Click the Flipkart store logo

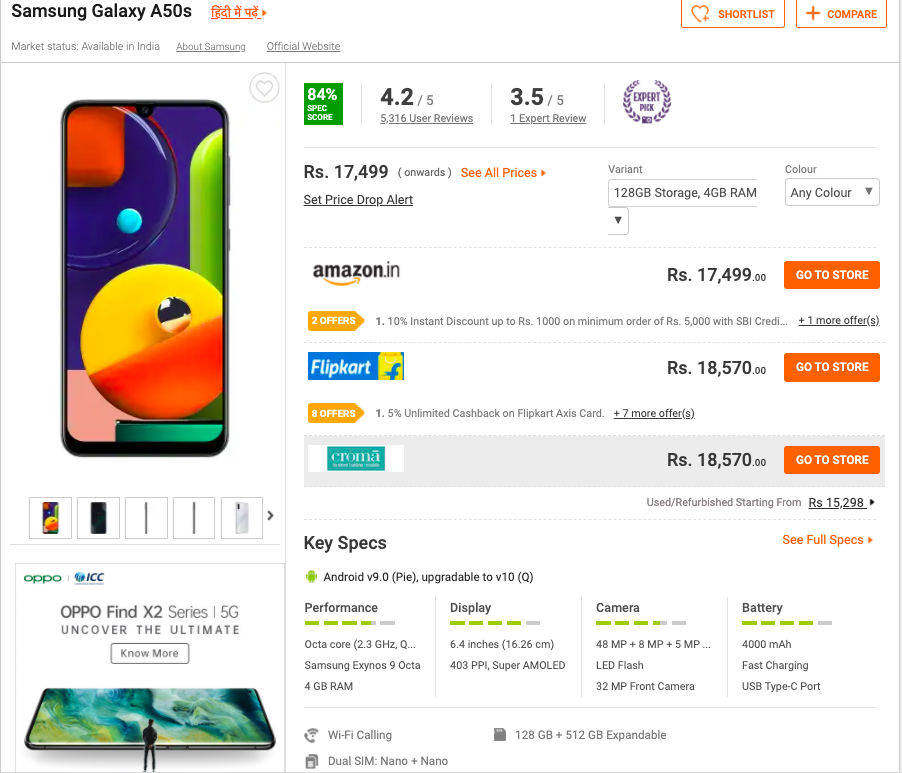[x=356, y=367]
